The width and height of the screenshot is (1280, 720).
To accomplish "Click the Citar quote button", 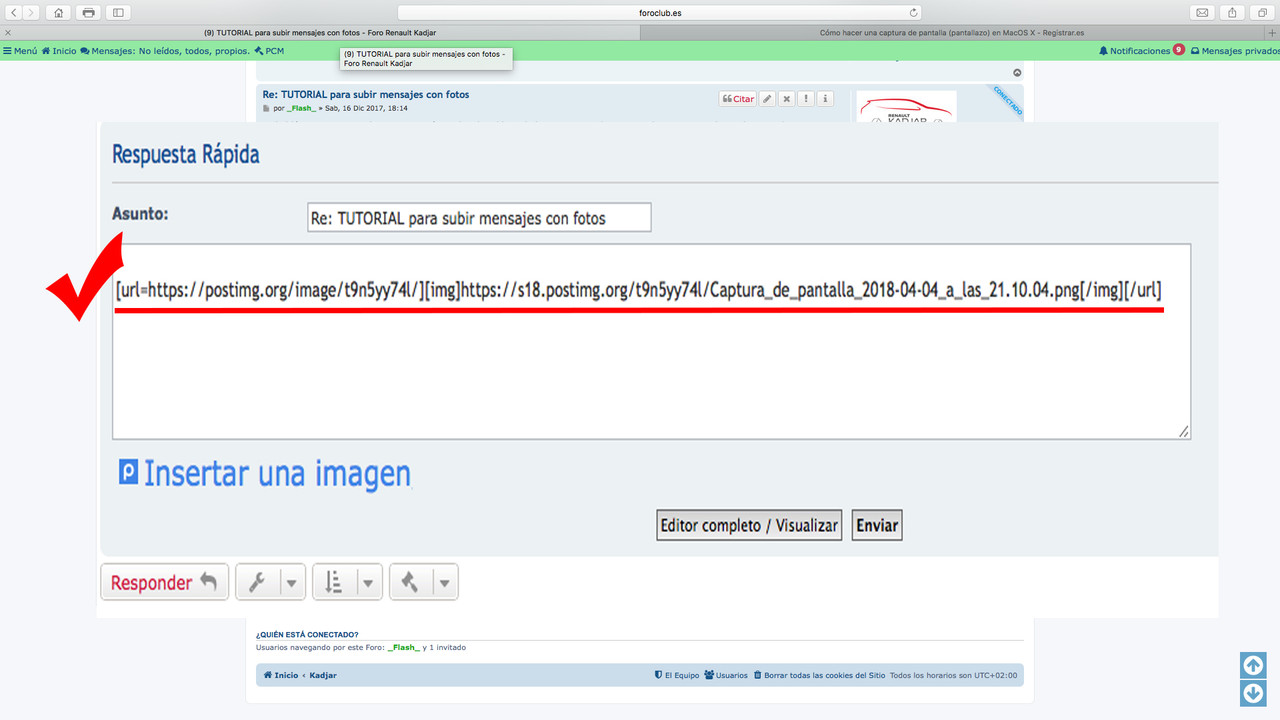I will coord(738,99).
